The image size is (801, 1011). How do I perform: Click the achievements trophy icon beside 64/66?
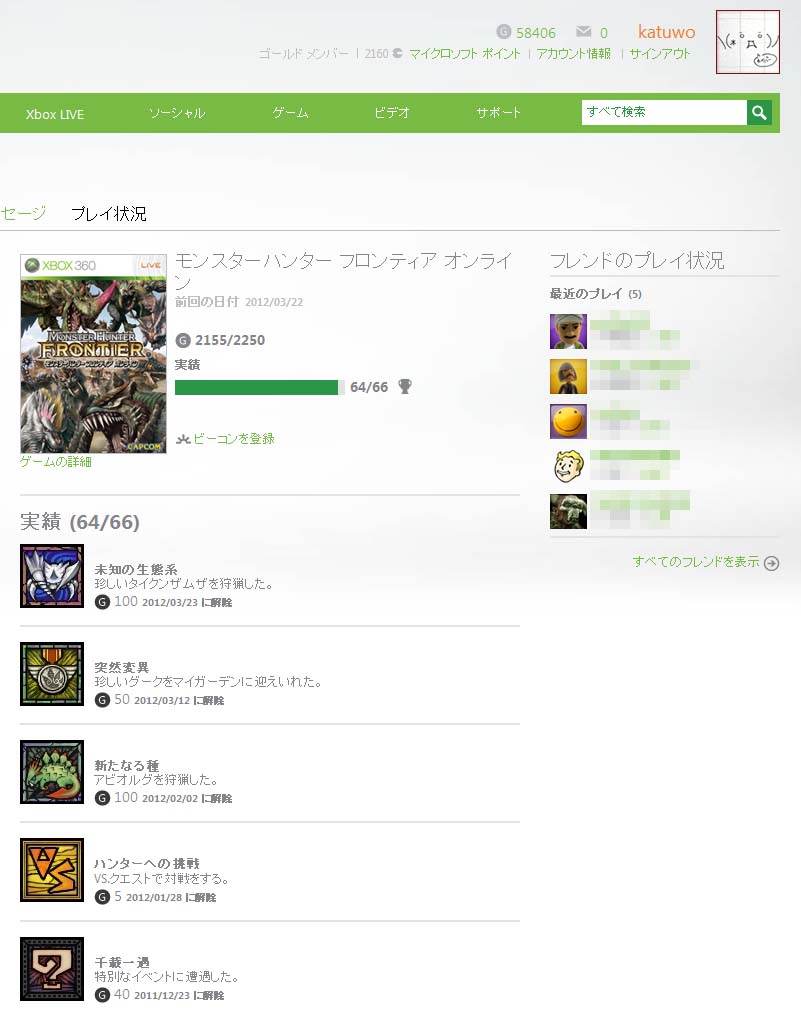[404, 386]
